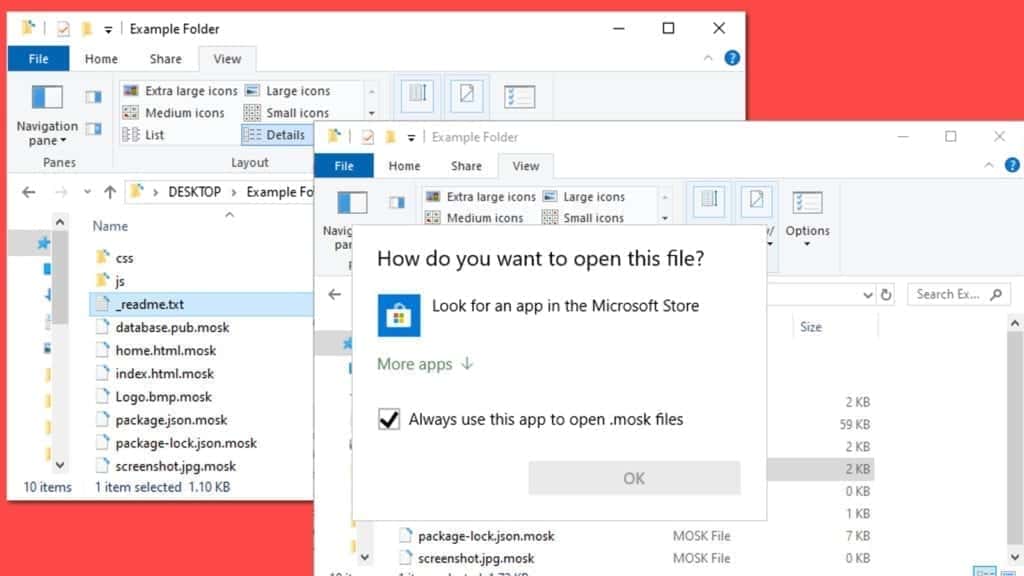Choose Small icons in front window
The image size is (1024, 576).
pyautogui.click(x=583, y=217)
